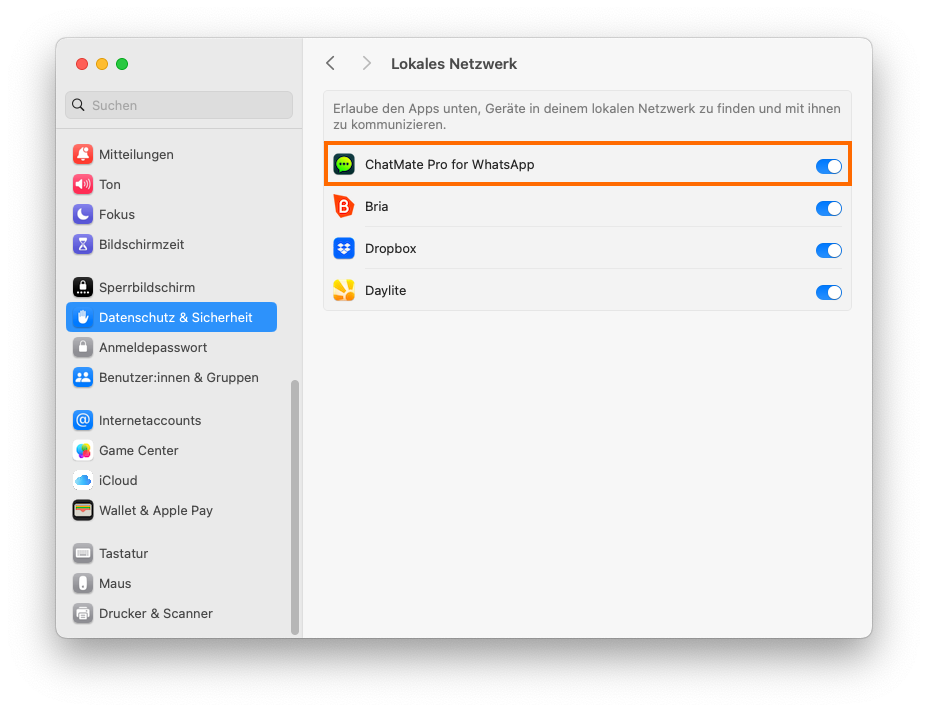Click the Sperrbildschirm lock icon
The height and width of the screenshot is (712, 928).
point(83,288)
